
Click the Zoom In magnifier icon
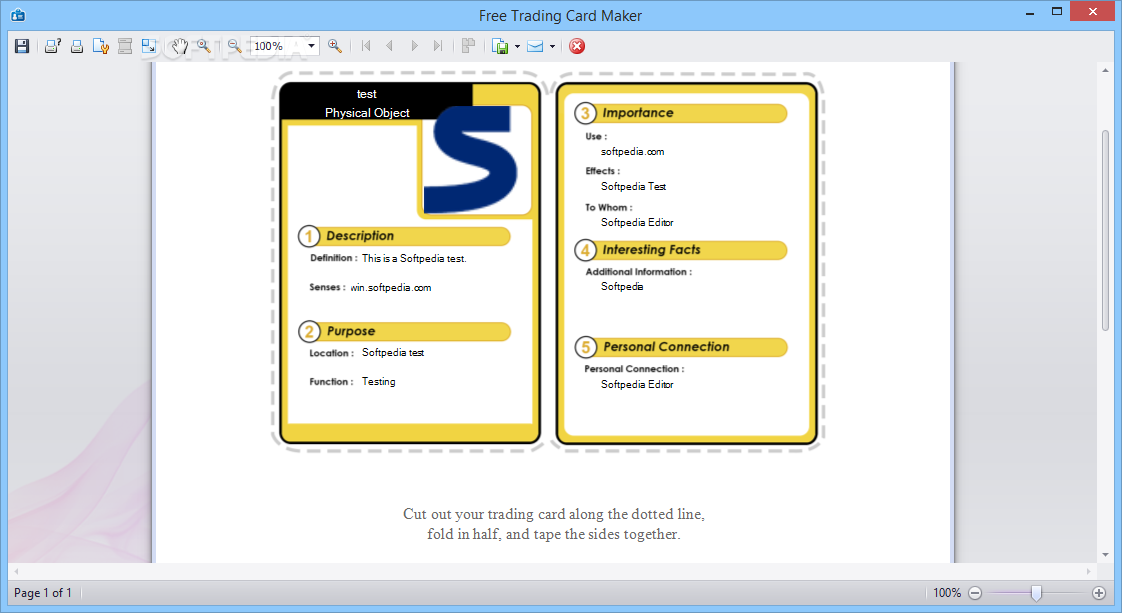(x=334, y=46)
